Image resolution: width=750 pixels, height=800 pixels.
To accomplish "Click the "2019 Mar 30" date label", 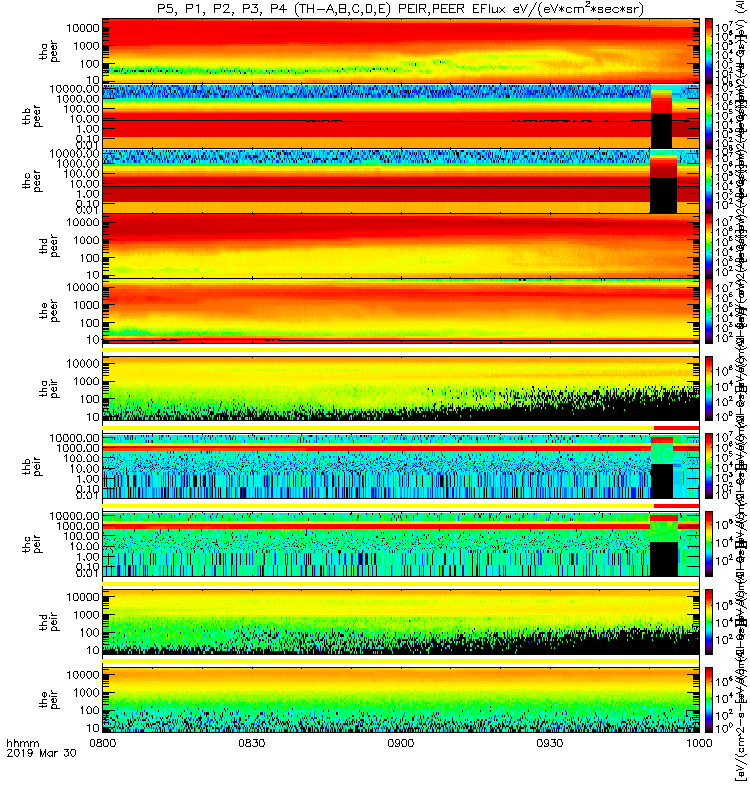I will (41, 753).
